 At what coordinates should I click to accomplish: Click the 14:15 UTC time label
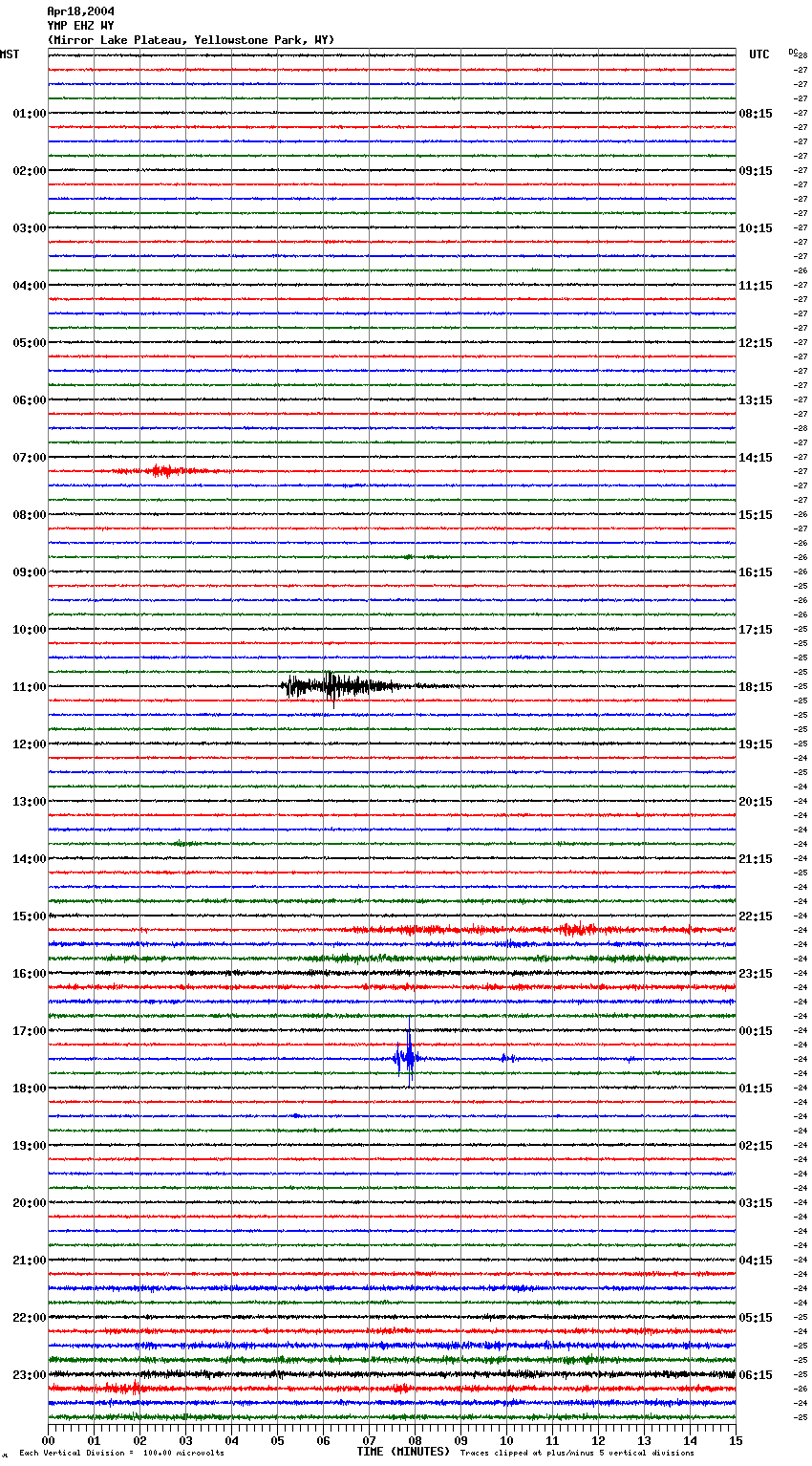(756, 458)
